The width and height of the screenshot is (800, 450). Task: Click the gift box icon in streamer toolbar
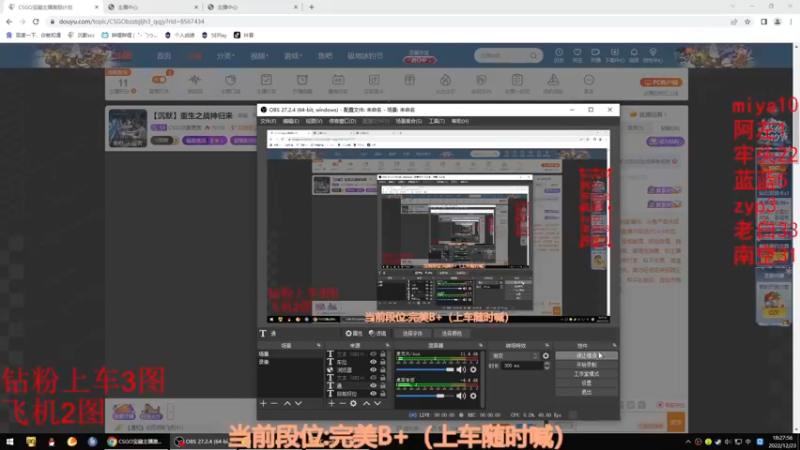click(x=410, y=80)
